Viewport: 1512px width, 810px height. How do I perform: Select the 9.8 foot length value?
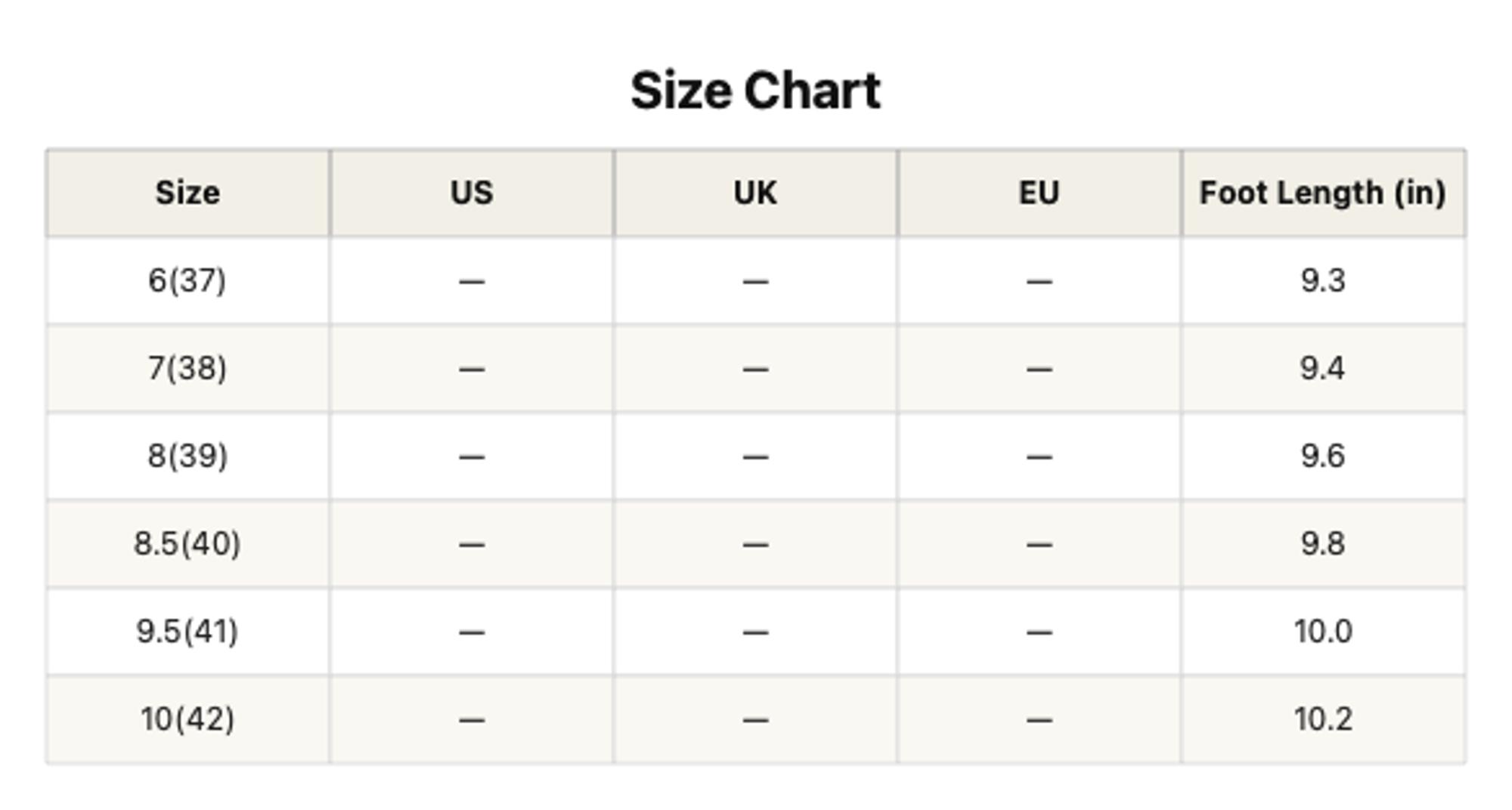(x=1323, y=544)
